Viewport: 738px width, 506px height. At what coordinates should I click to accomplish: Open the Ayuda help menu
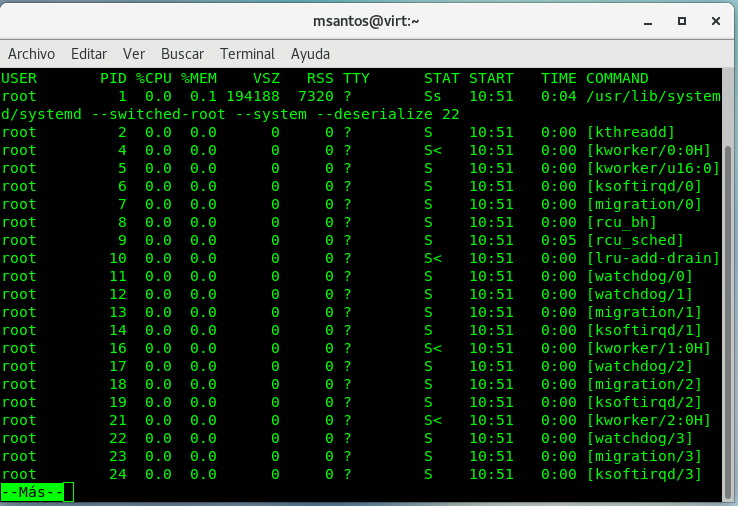tap(310, 54)
